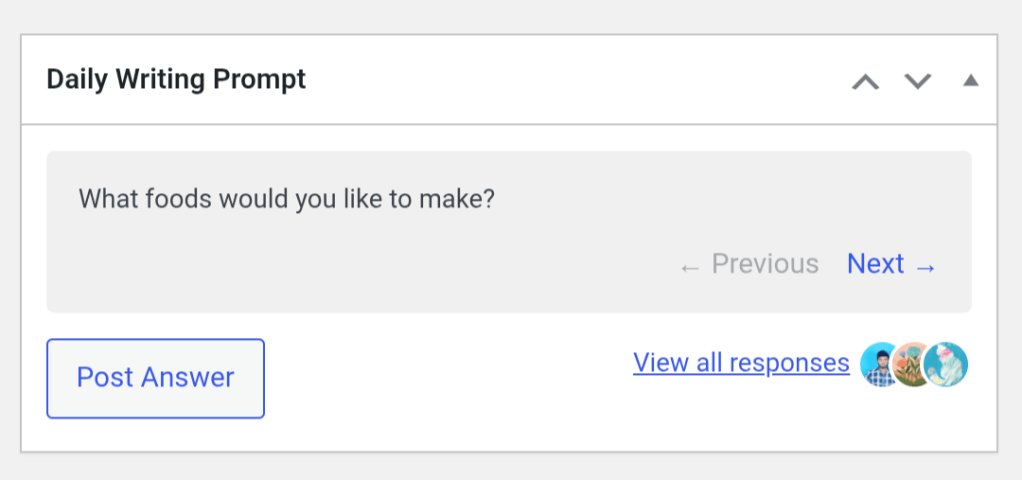The image size is (1022, 480).
Task: Click the teal watercolor avatar
Action: (x=948, y=364)
